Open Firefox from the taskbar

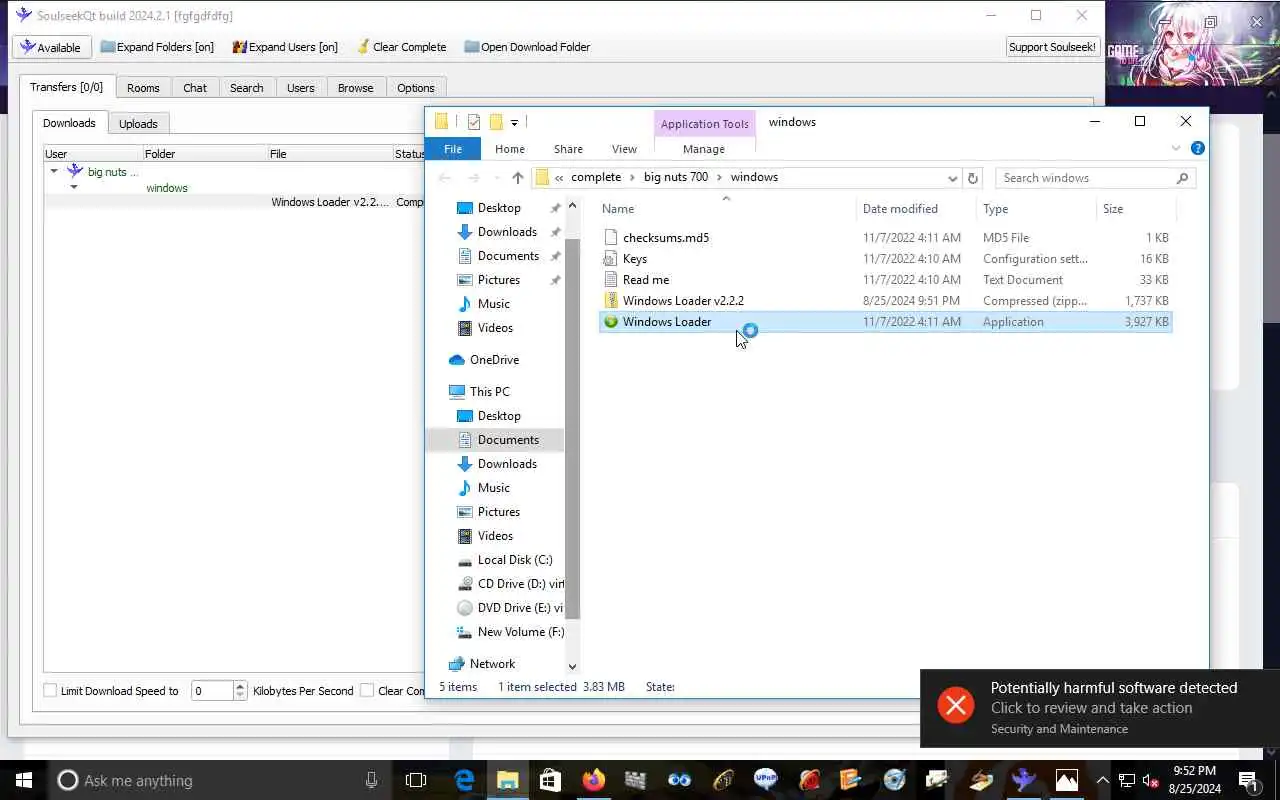click(x=594, y=780)
